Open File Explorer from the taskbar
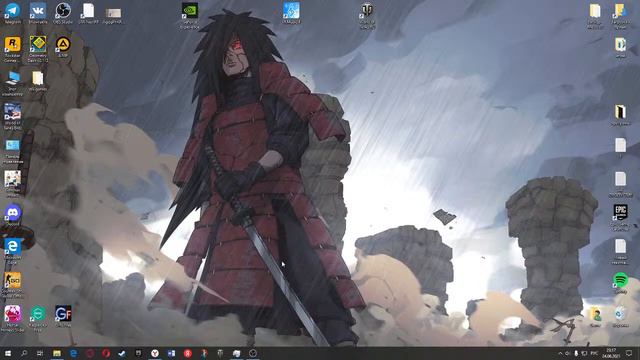 point(57,353)
